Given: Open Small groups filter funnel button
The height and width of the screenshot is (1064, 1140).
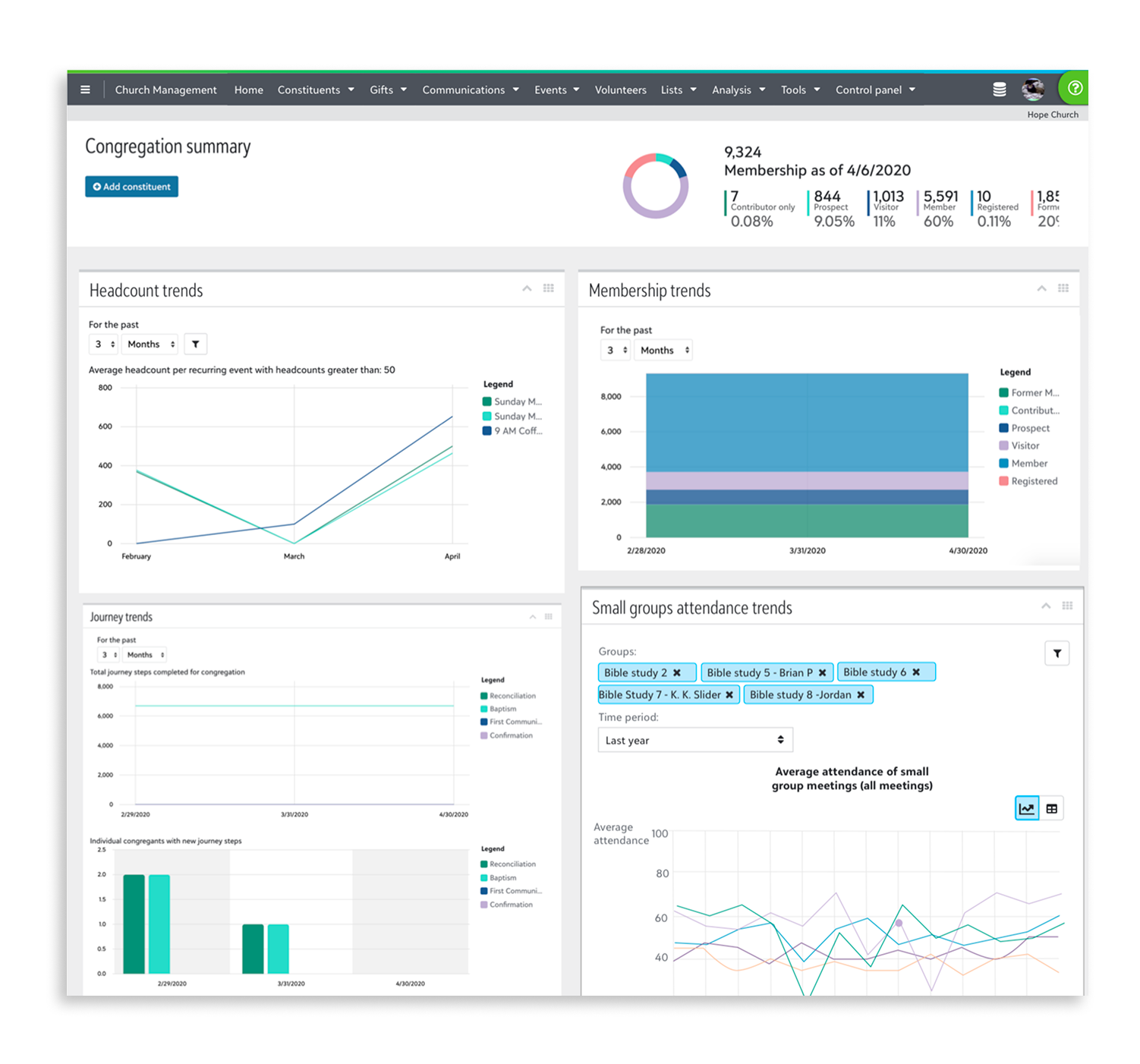Looking at the screenshot, I should [x=1057, y=653].
